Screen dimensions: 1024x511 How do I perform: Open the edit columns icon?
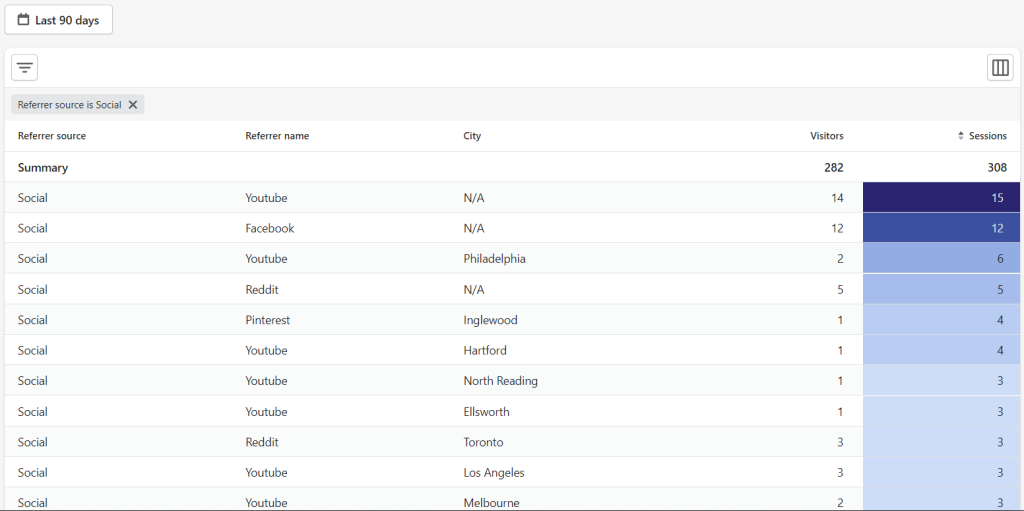click(x=1000, y=67)
